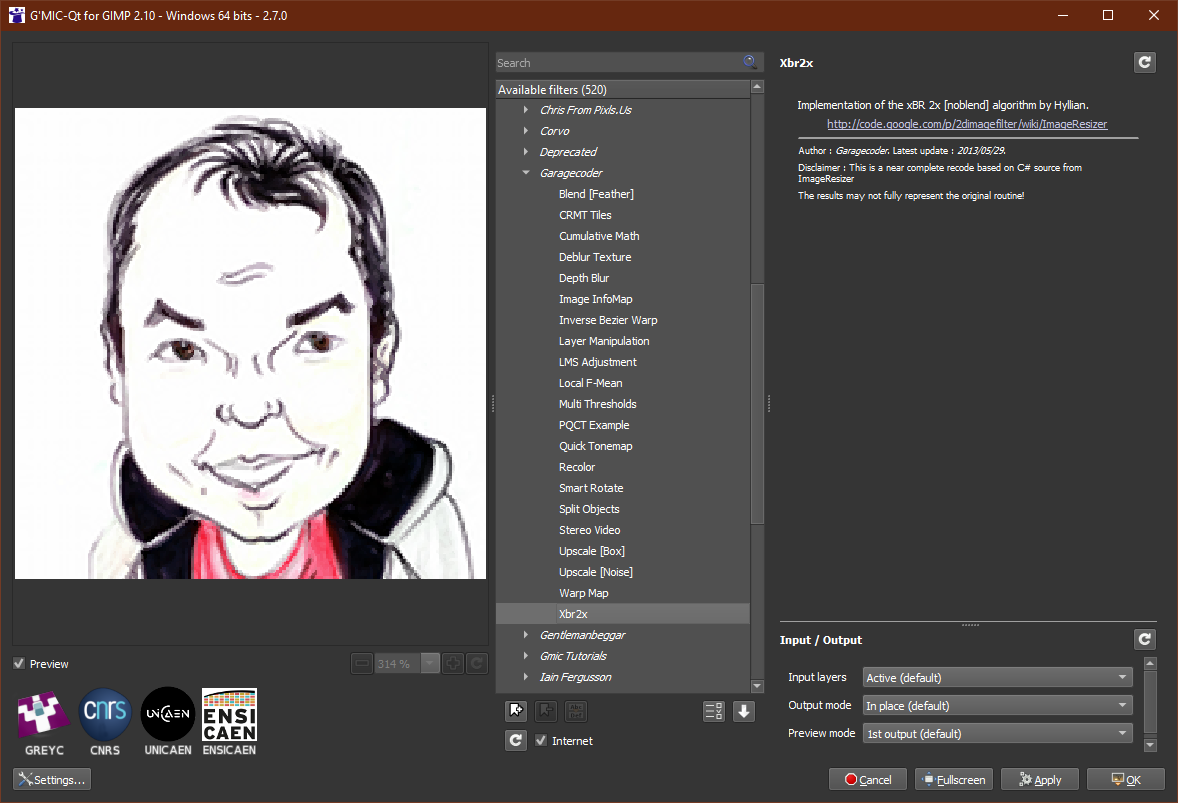Expand the Corvo folder

526,131
